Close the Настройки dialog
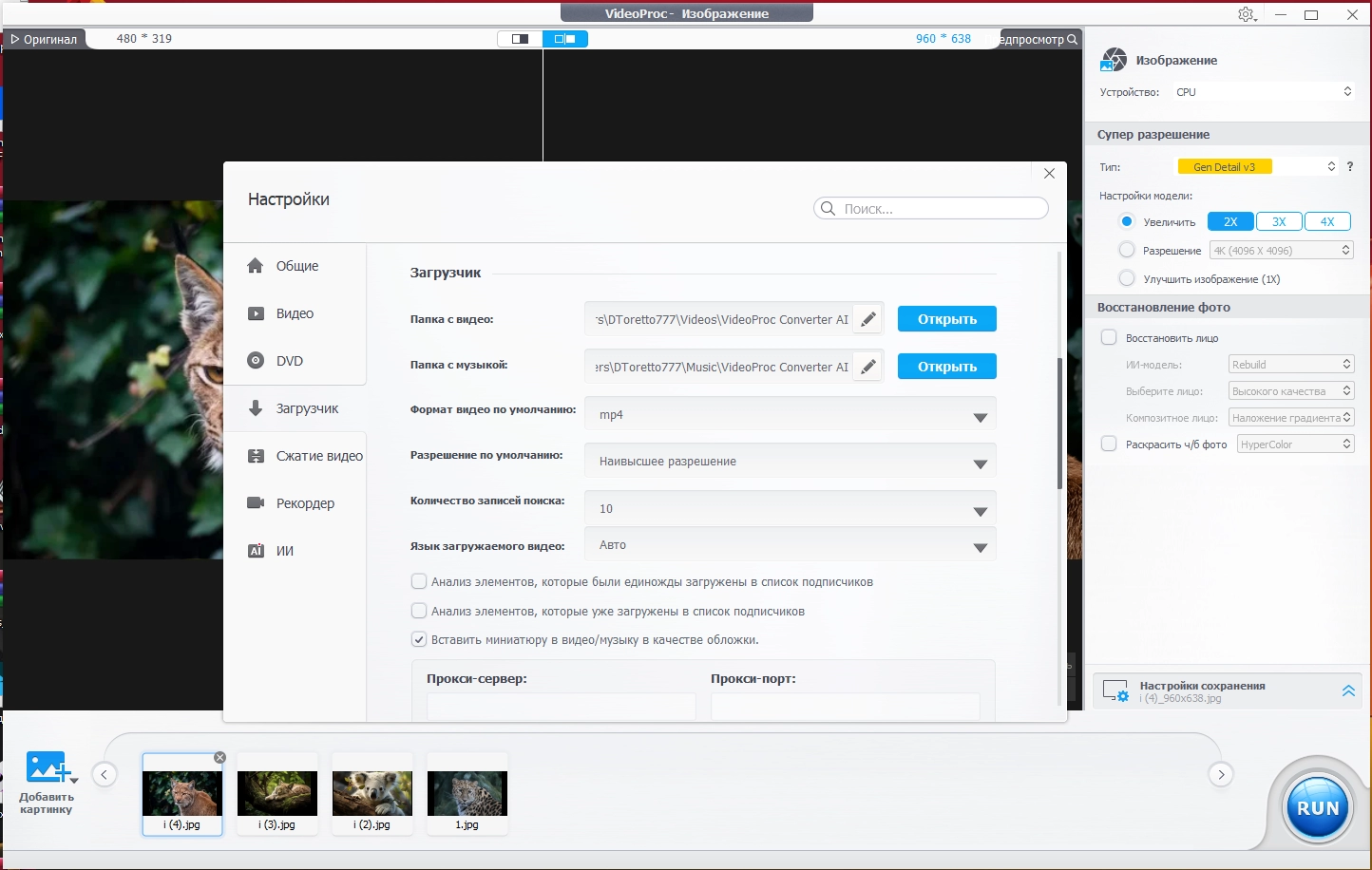Screen dimensions: 1372x870 click(1049, 174)
